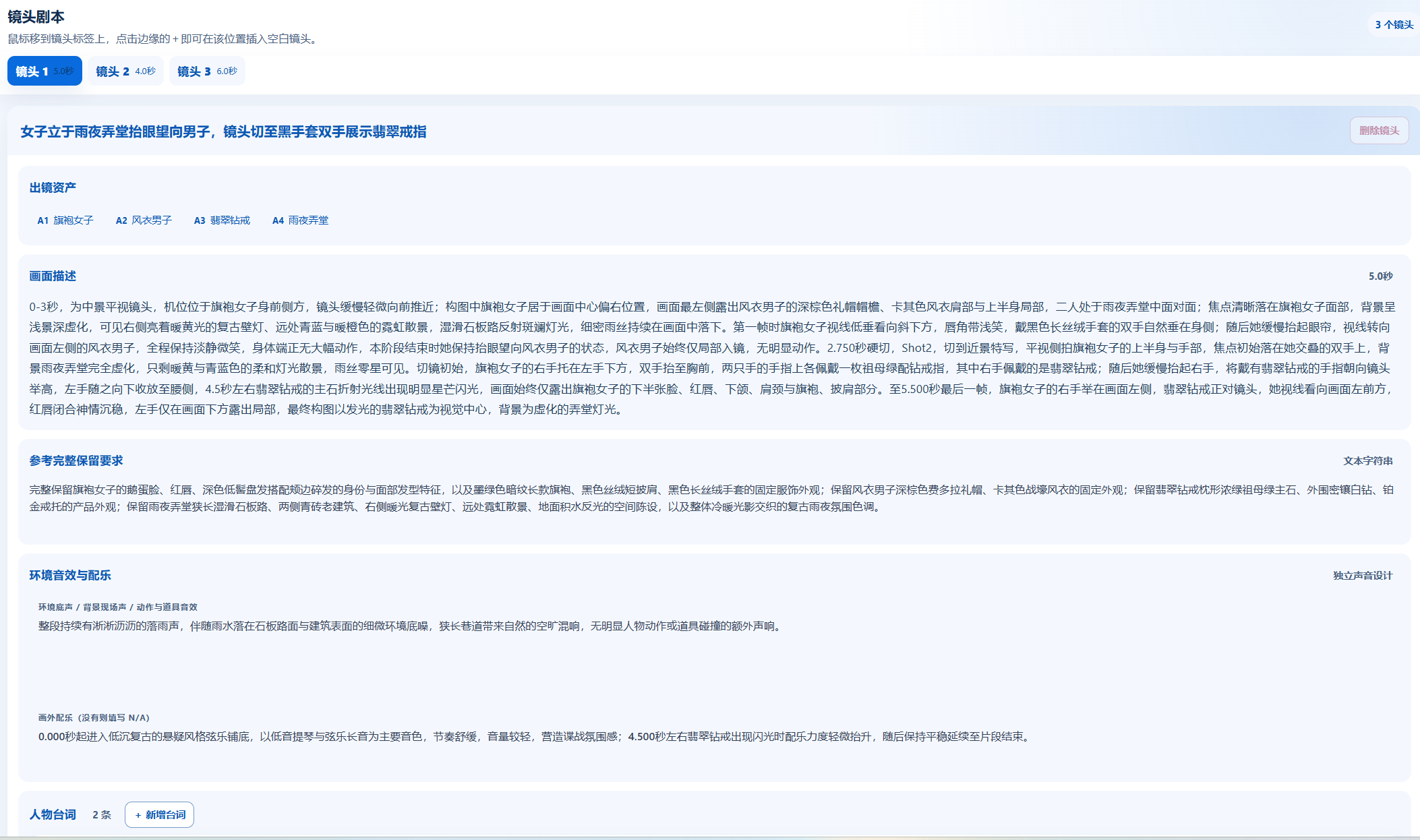Click the 画外配乐 music description text

pyautogui.click(x=535, y=737)
